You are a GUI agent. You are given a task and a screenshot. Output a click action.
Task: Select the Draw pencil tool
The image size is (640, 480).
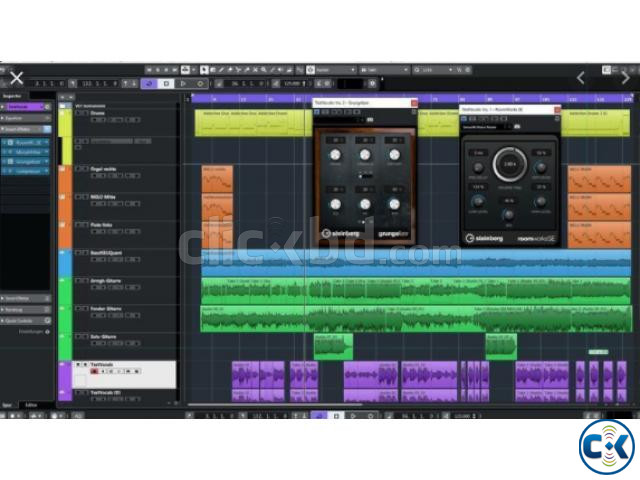pos(221,70)
